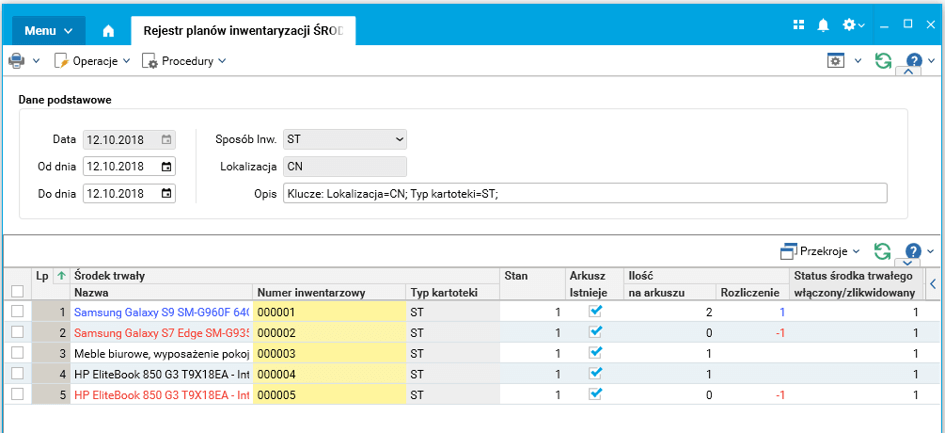
Task: Open the Sposób Inw. dropdown
Action: click(344, 139)
